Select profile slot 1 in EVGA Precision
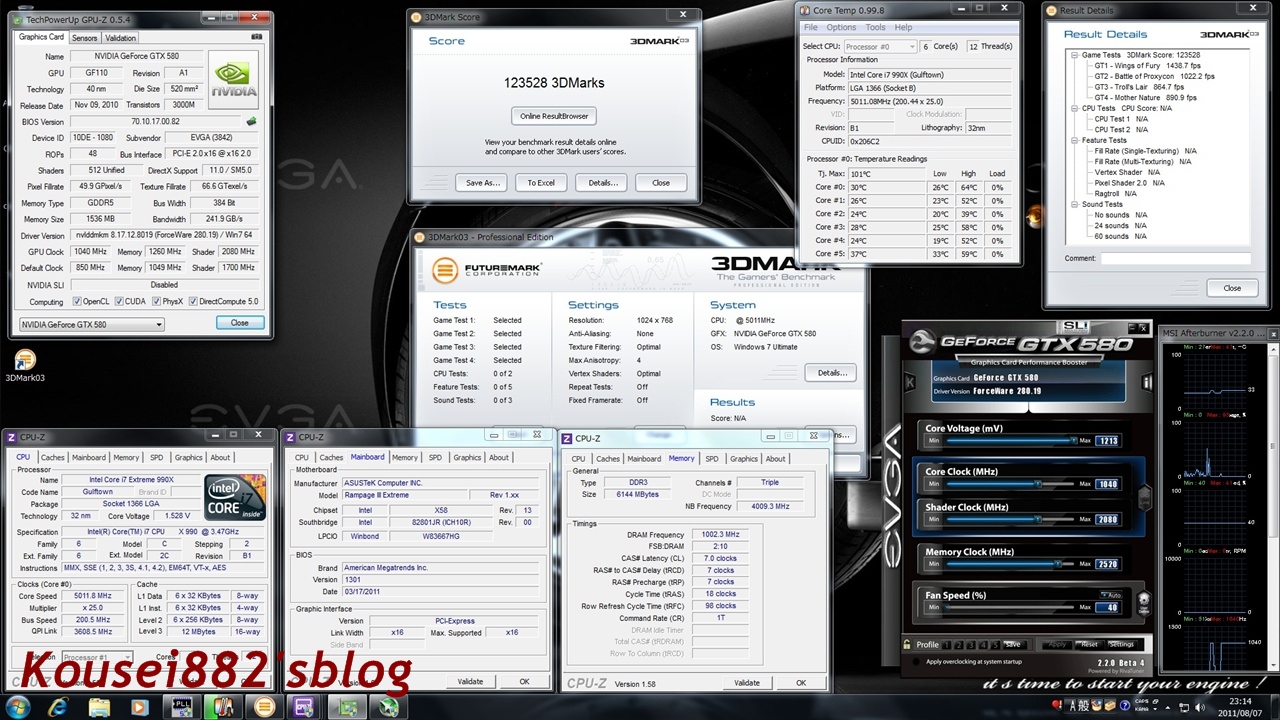1280x720 pixels. pyautogui.click(x=946, y=645)
